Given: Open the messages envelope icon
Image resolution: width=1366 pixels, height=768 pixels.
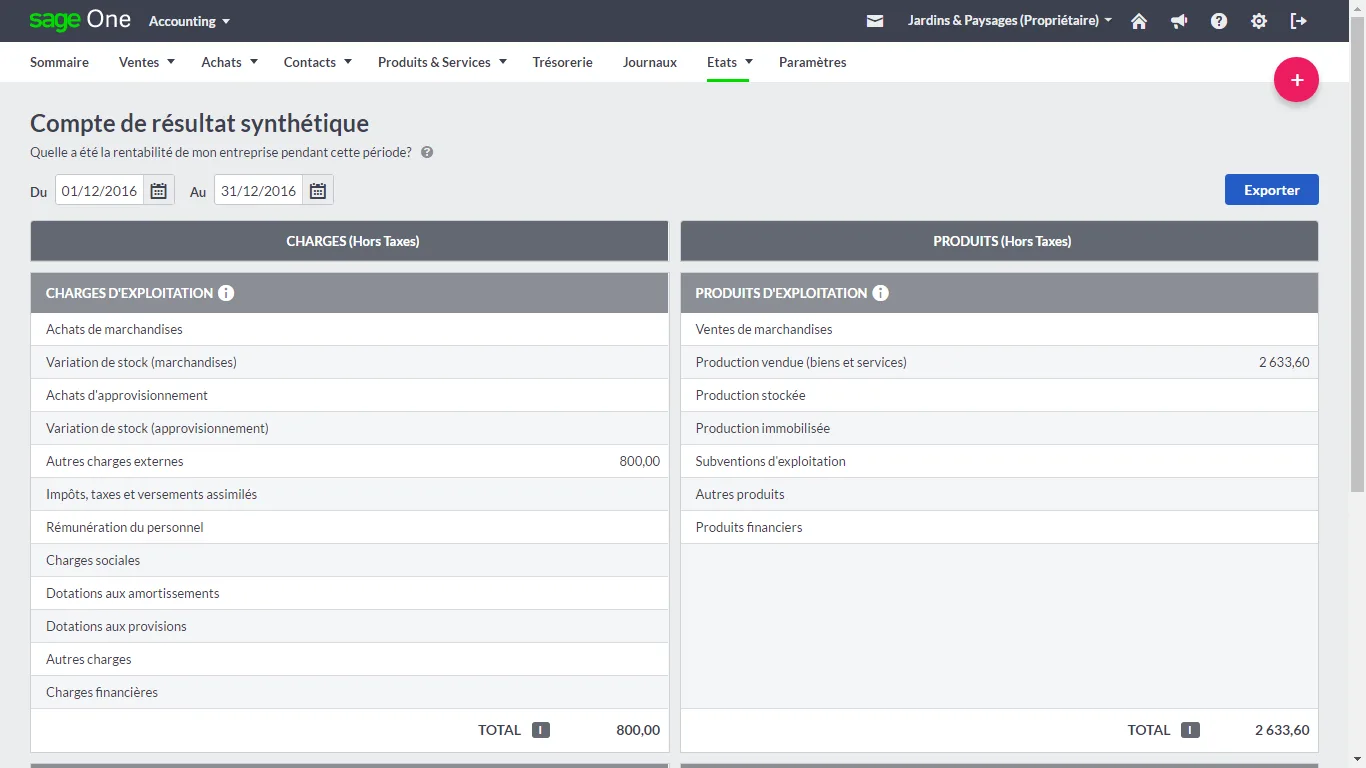Looking at the screenshot, I should pos(875,21).
